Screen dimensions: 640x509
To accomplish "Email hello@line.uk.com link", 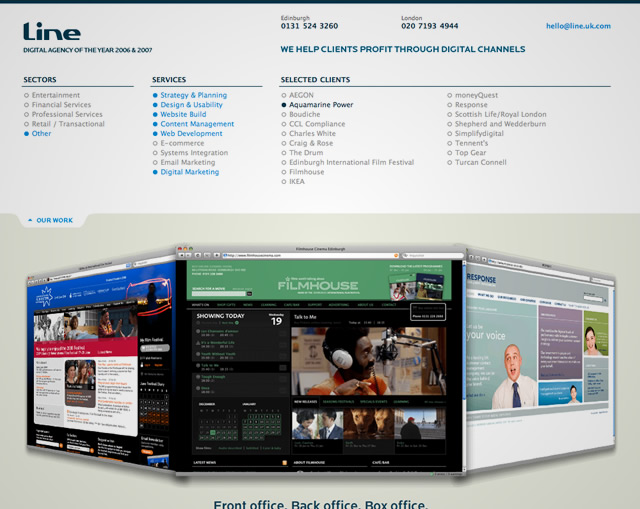I will pyautogui.click(x=578, y=26).
